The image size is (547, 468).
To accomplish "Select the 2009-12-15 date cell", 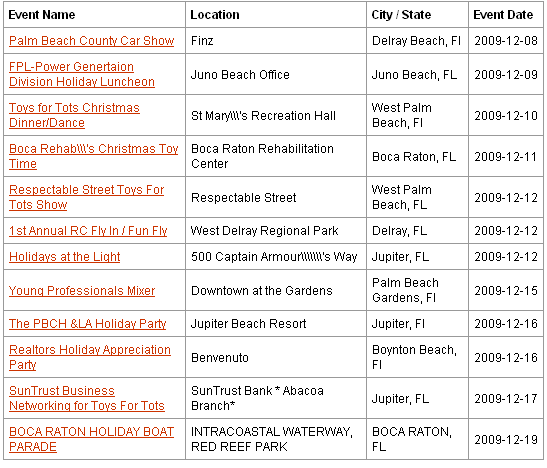I will [506, 290].
